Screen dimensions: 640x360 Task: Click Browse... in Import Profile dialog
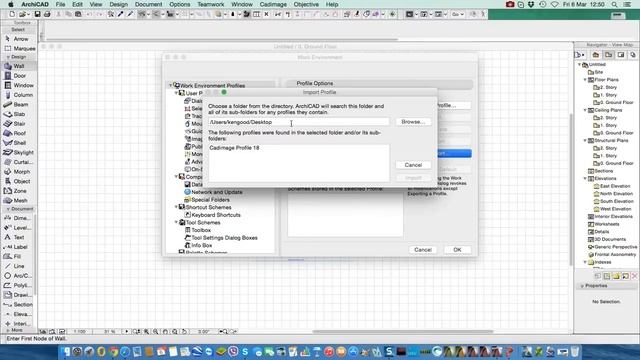click(413, 122)
